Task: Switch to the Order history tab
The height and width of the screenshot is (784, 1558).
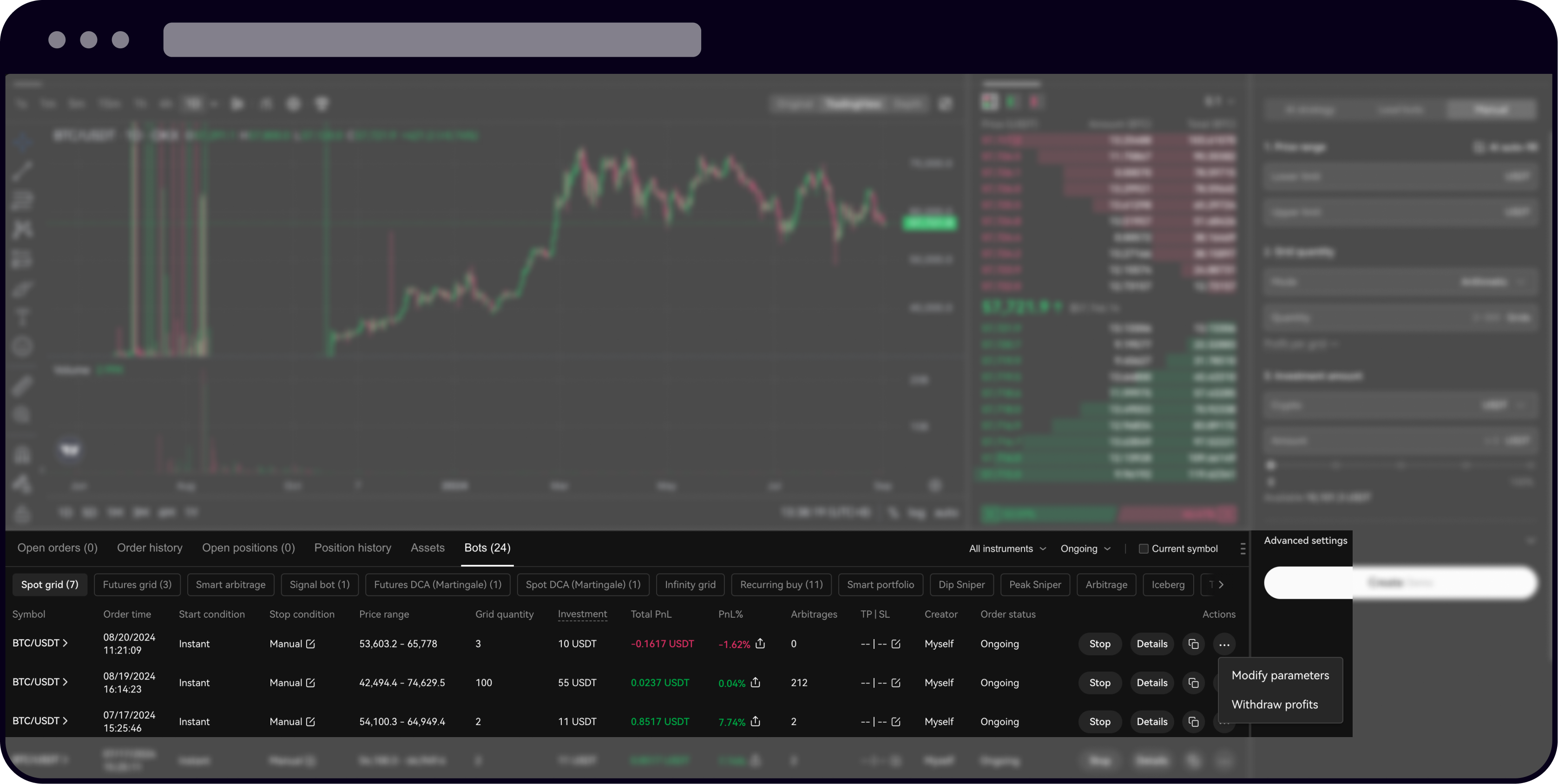Action: tap(150, 548)
